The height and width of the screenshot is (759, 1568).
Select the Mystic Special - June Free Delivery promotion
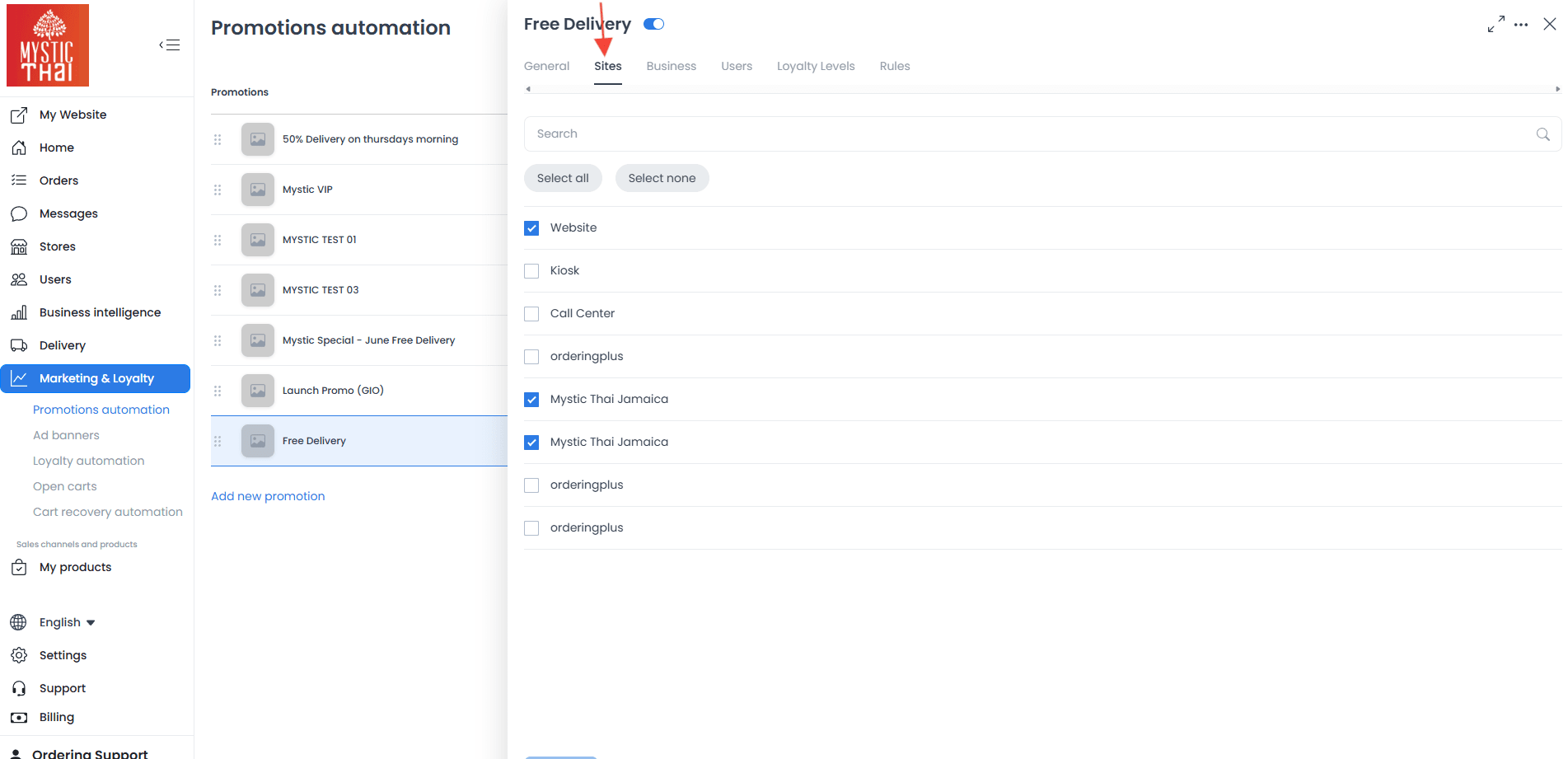click(359, 340)
